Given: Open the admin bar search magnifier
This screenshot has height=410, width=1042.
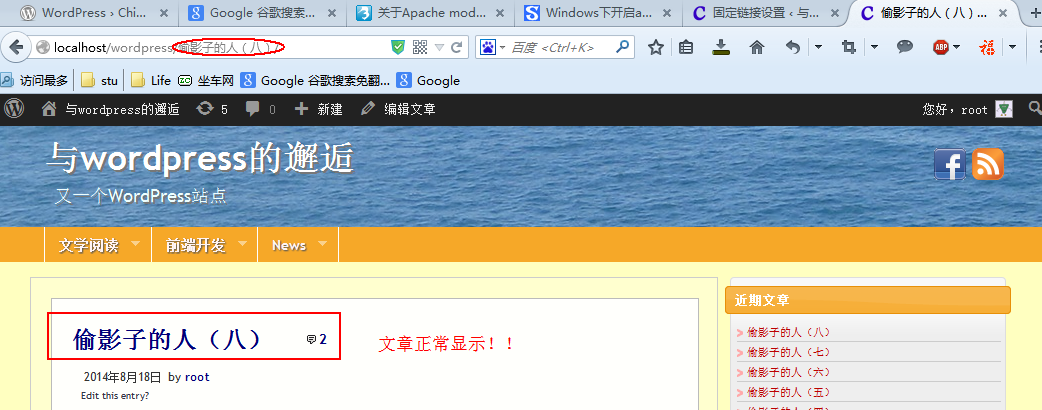Looking at the screenshot, I should point(1035,108).
